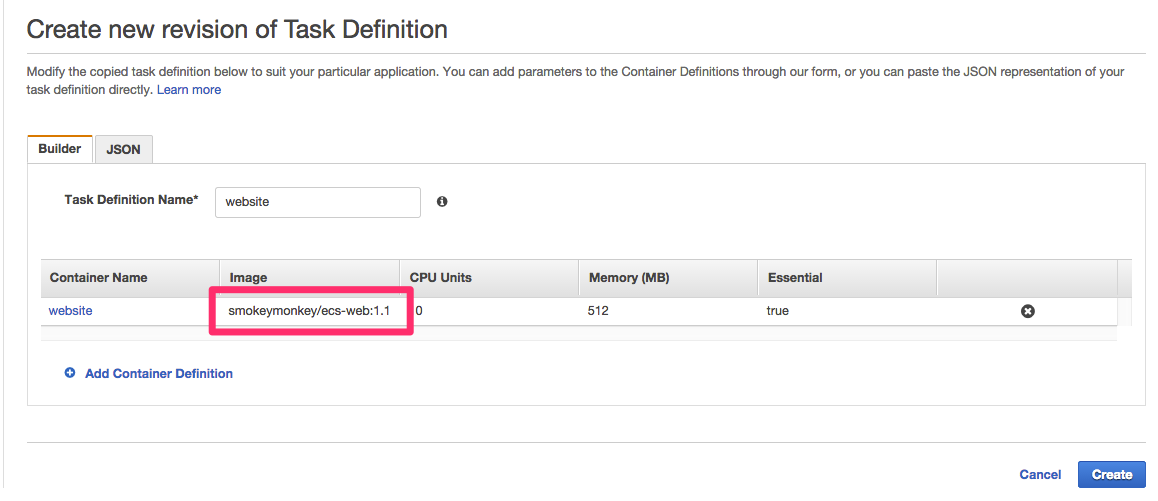Select the 512 memory value cell

pos(668,311)
